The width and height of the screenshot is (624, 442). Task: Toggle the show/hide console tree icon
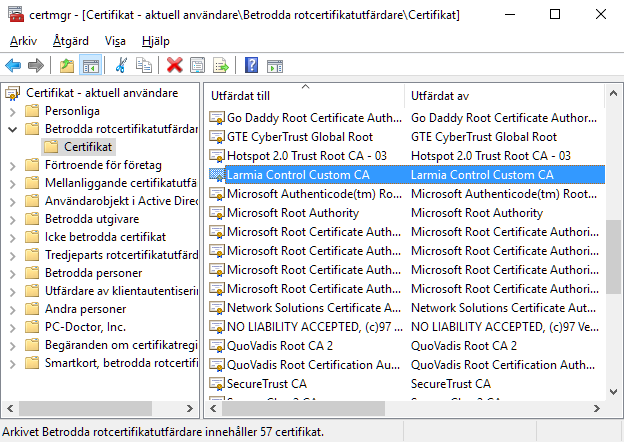pyautogui.click(x=90, y=65)
